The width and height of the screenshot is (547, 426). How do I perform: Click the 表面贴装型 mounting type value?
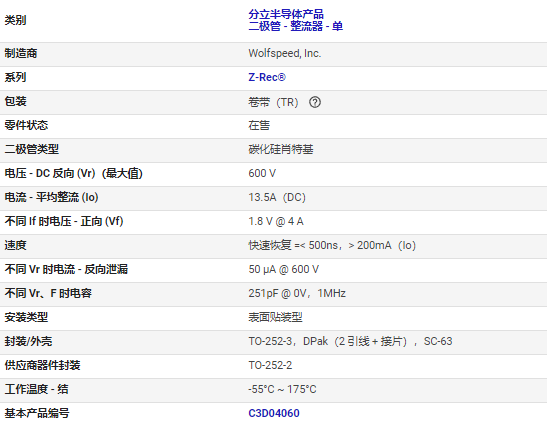point(275,317)
